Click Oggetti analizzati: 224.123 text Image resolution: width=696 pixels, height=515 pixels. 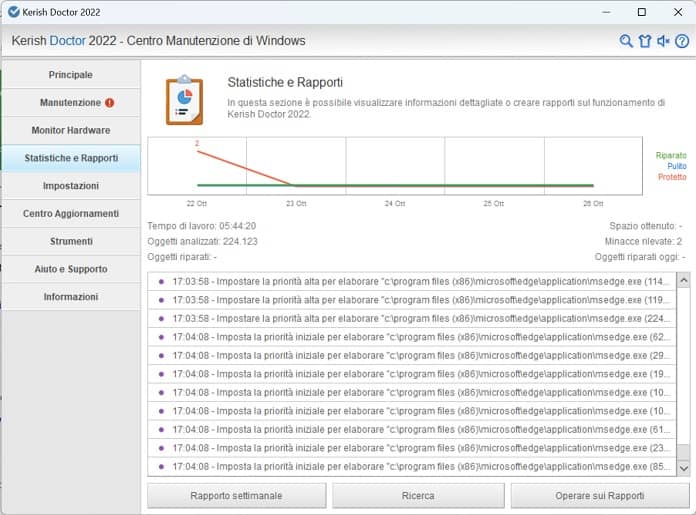pyautogui.click(x=202, y=242)
